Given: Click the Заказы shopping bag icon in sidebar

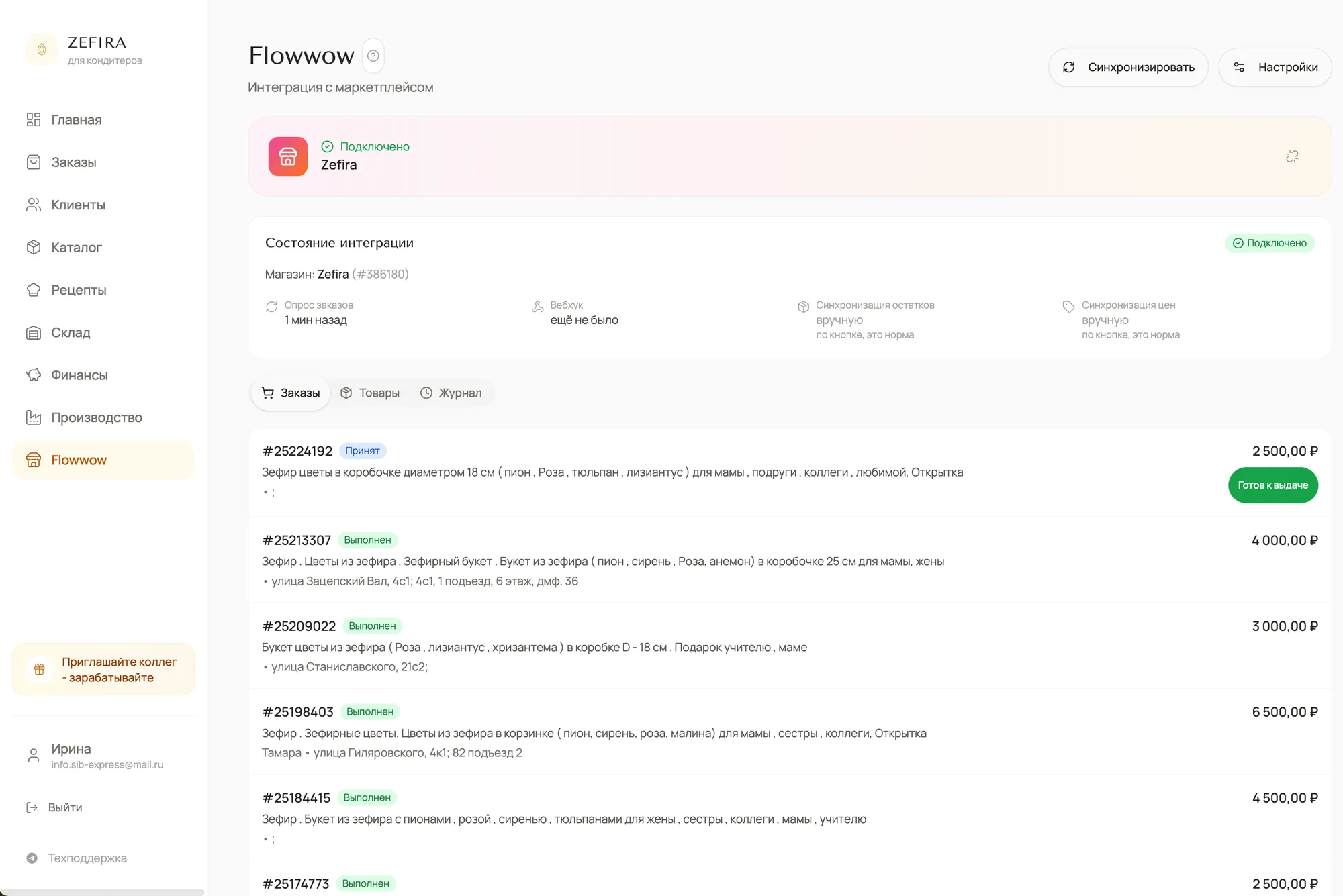Looking at the screenshot, I should [34, 162].
